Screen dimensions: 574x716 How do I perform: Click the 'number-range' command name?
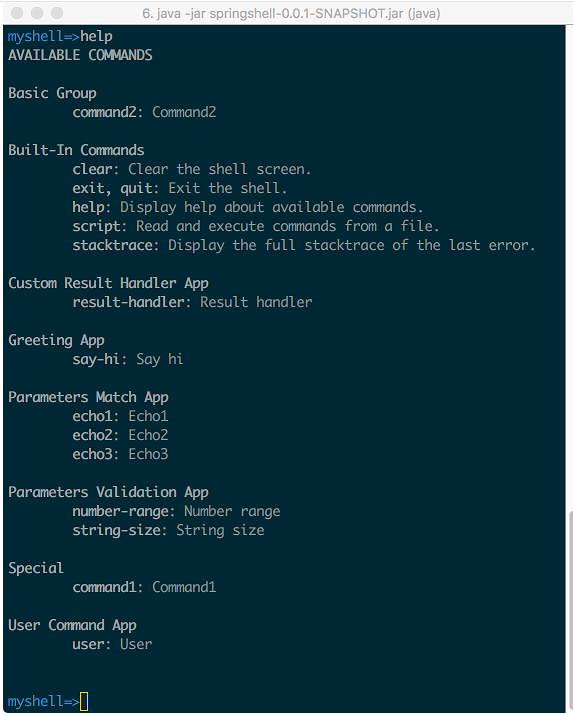(120, 511)
